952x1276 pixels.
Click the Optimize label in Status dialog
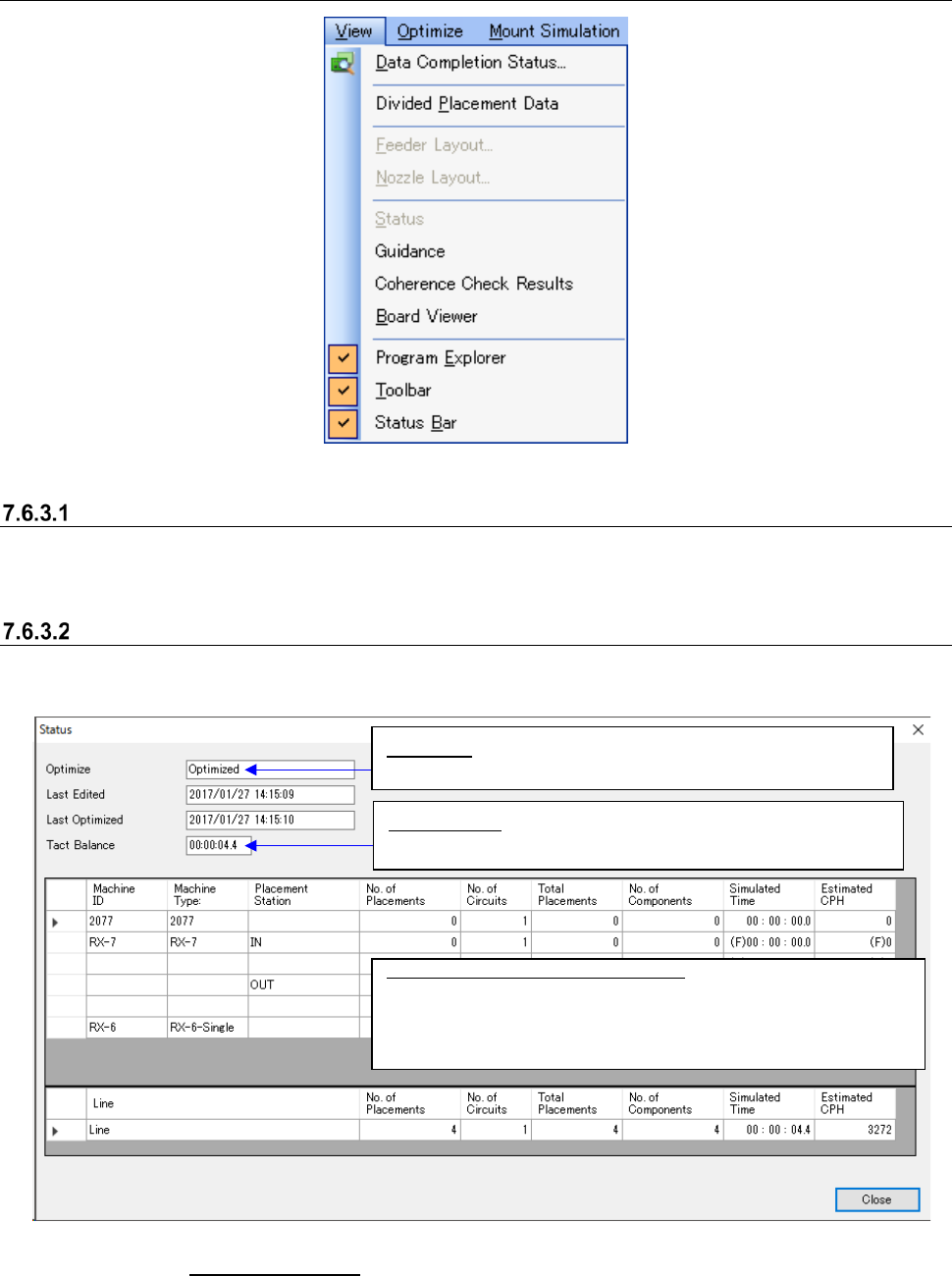click(69, 770)
